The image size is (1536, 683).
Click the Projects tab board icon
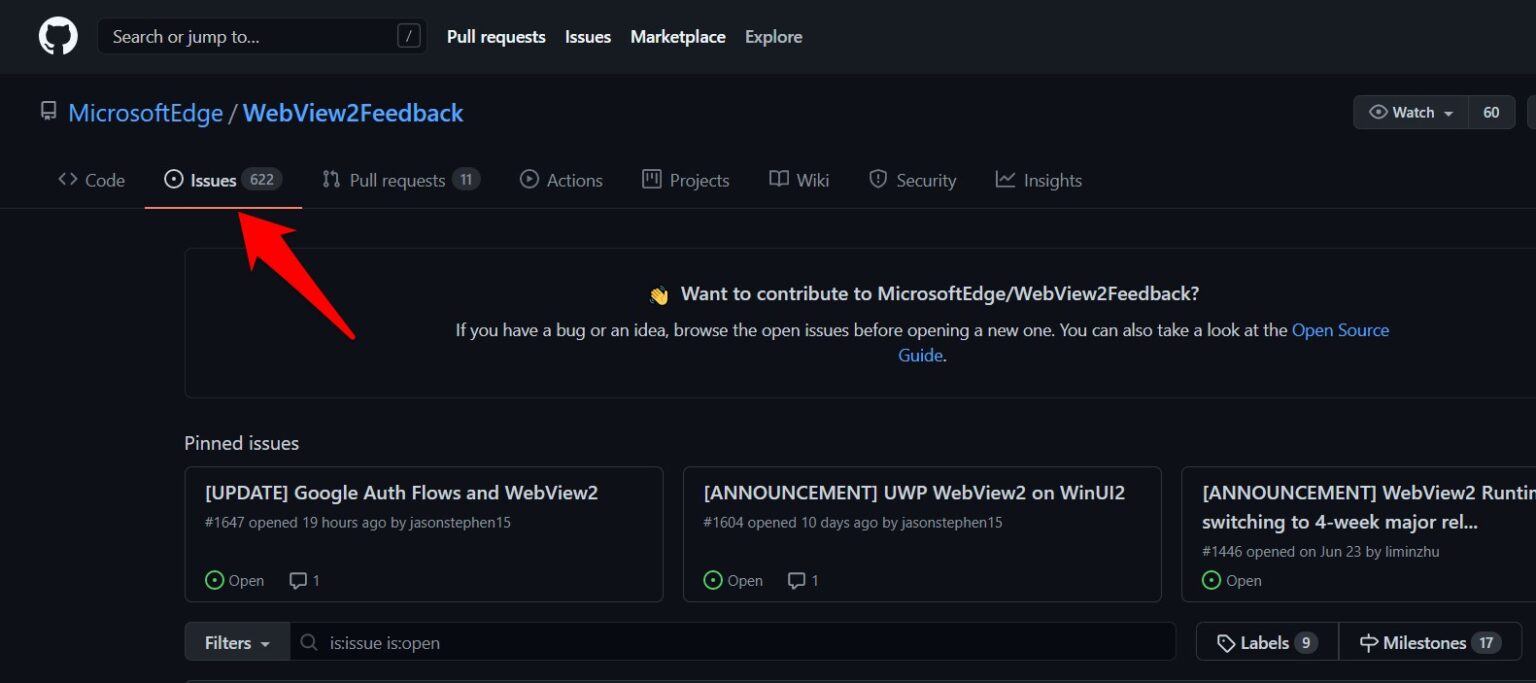point(652,179)
